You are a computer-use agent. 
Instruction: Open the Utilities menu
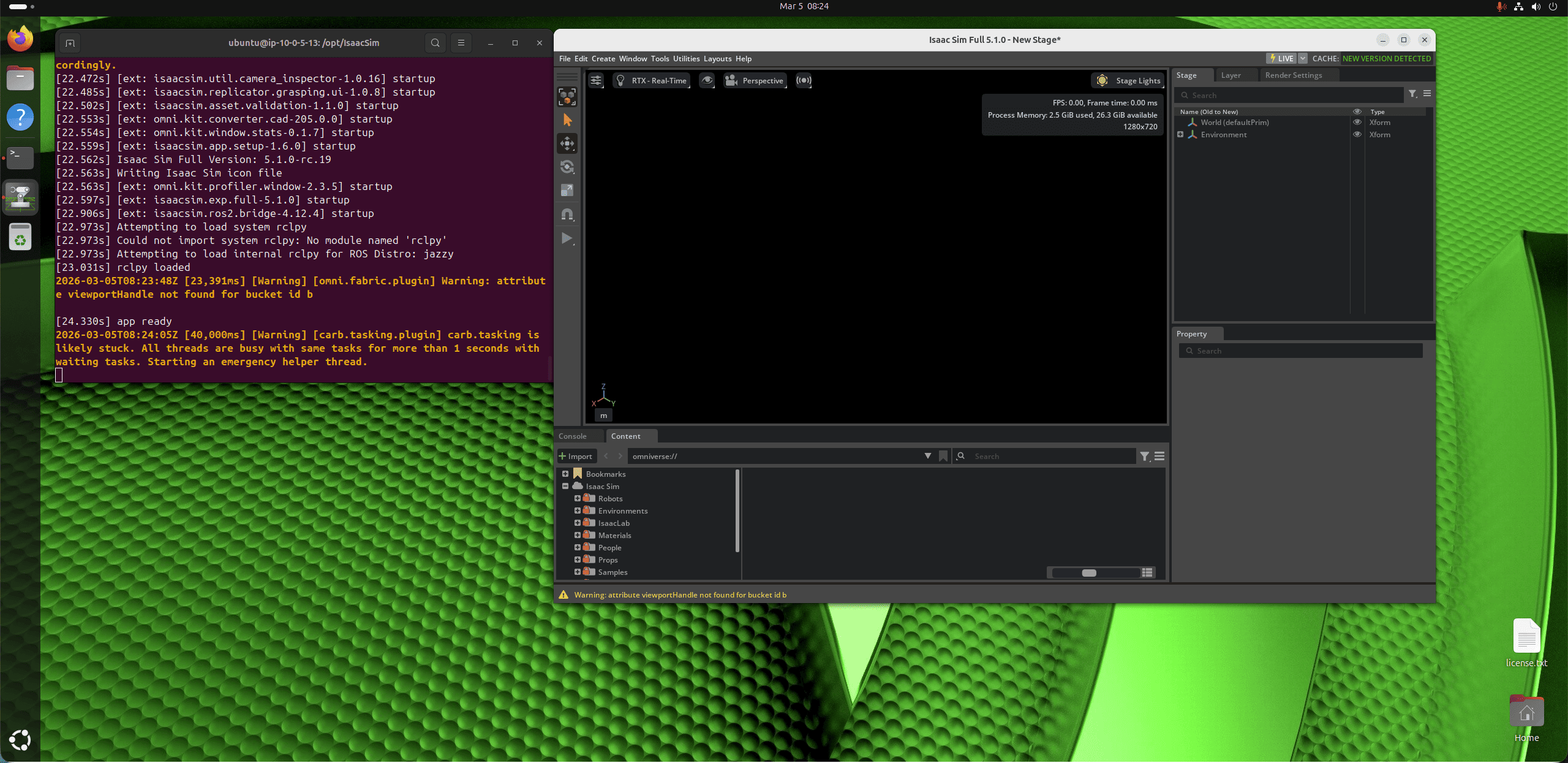(x=685, y=59)
